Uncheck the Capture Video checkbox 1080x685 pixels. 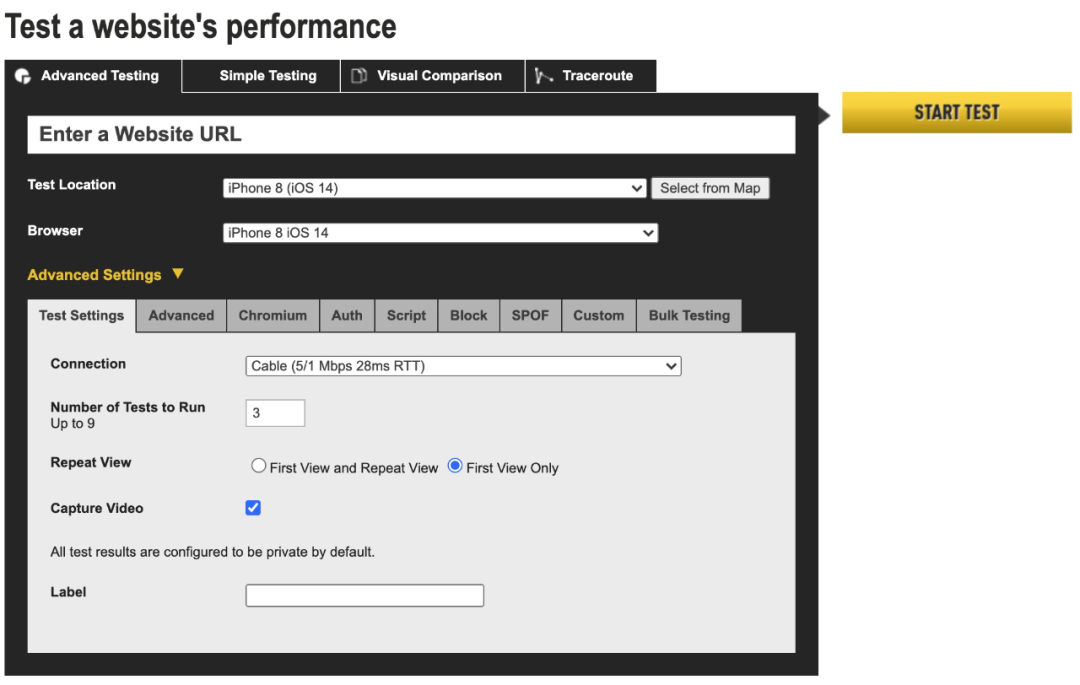click(253, 508)
